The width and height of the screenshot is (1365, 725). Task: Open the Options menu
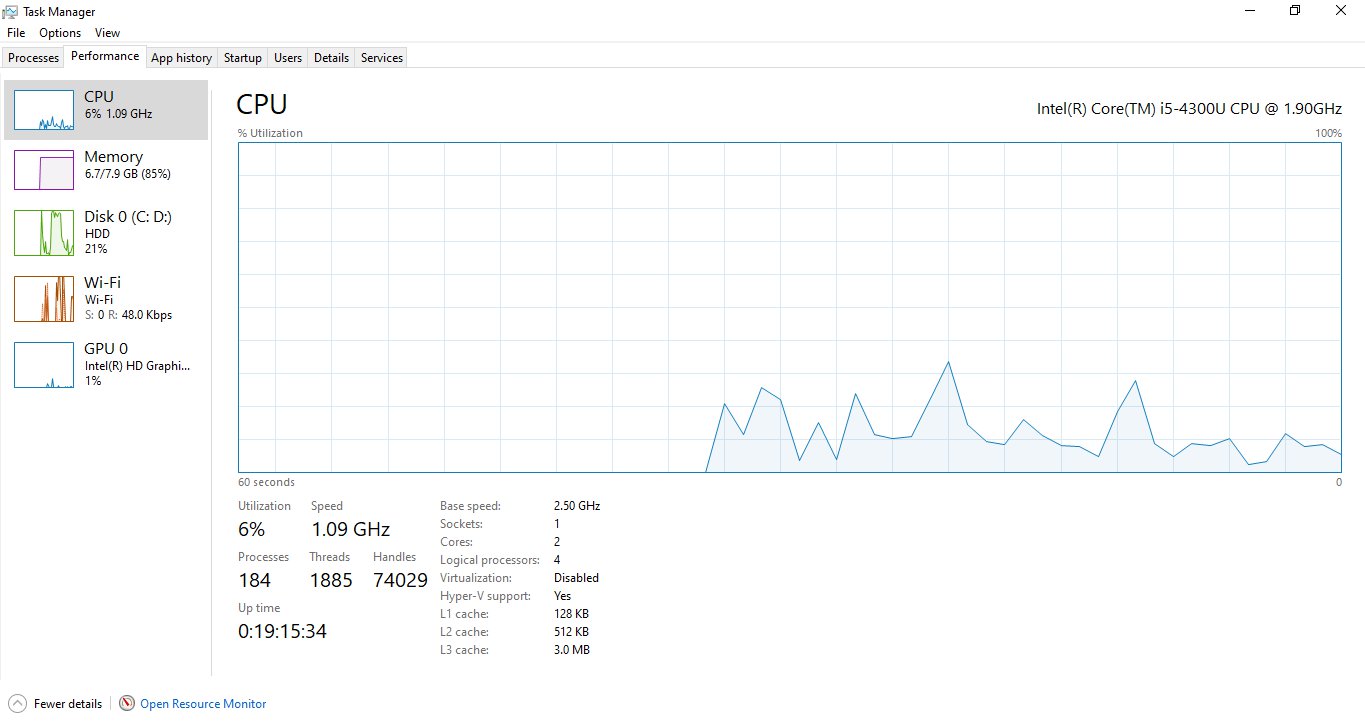(59, 32)
